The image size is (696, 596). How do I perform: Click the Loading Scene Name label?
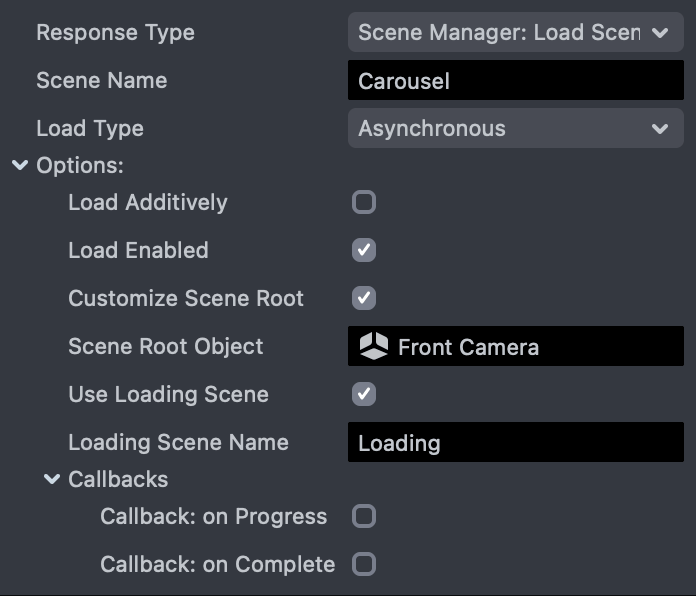pyautogui.click(x=178, y=442)
